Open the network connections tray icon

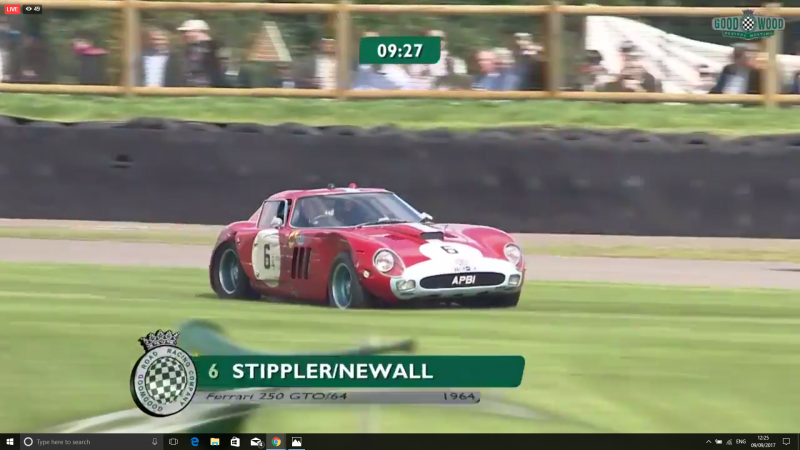tap(728, 441)
